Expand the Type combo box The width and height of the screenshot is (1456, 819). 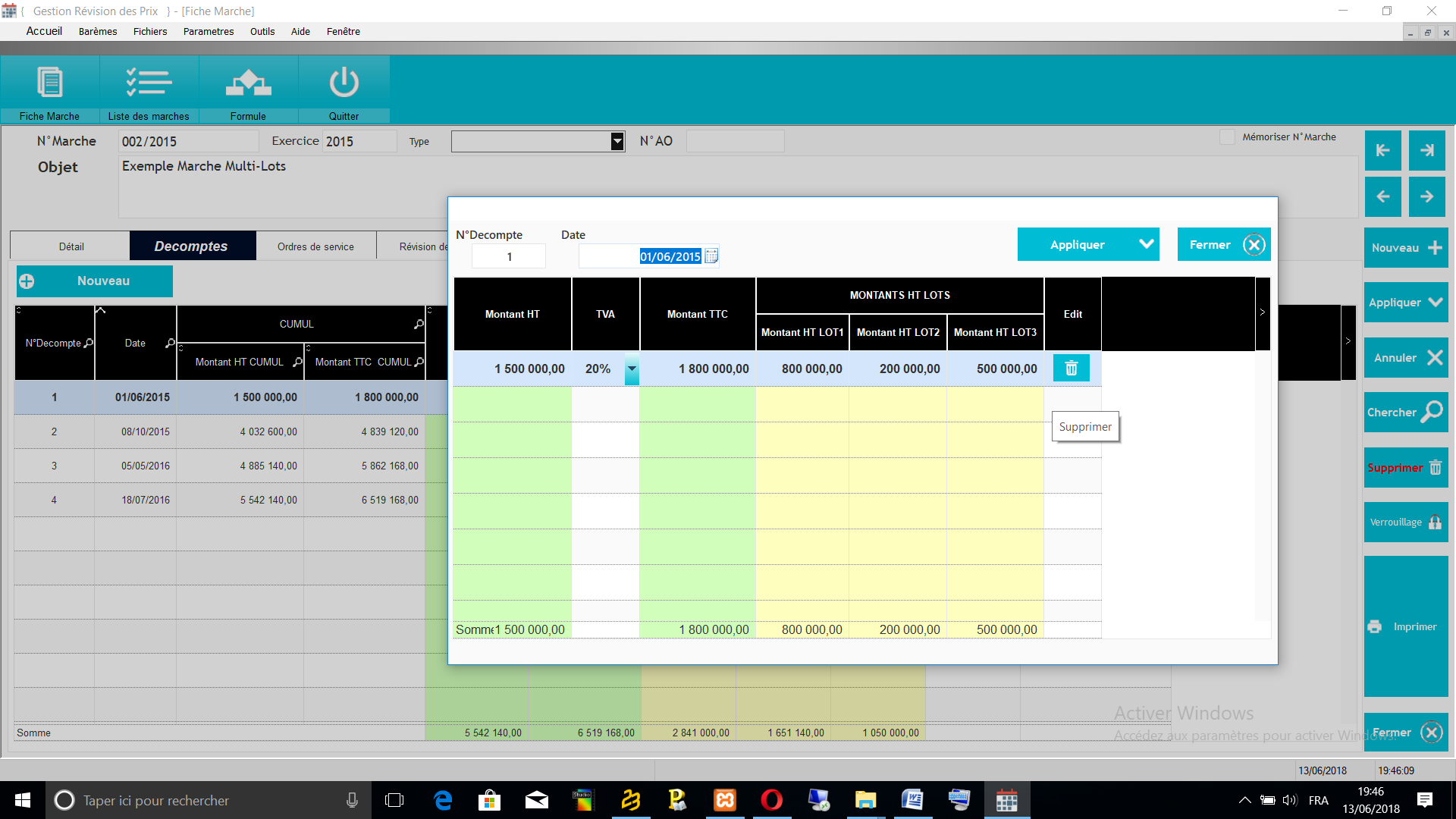coord(617,141)
